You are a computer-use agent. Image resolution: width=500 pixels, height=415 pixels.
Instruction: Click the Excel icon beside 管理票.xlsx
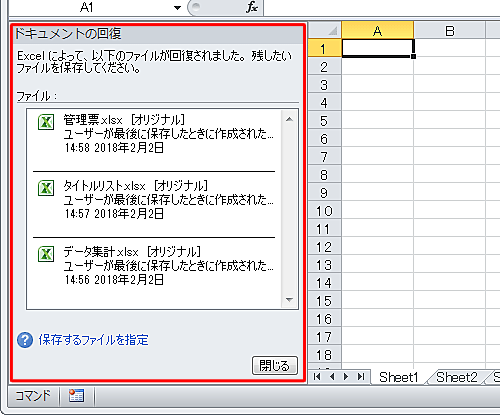(46, 122)
